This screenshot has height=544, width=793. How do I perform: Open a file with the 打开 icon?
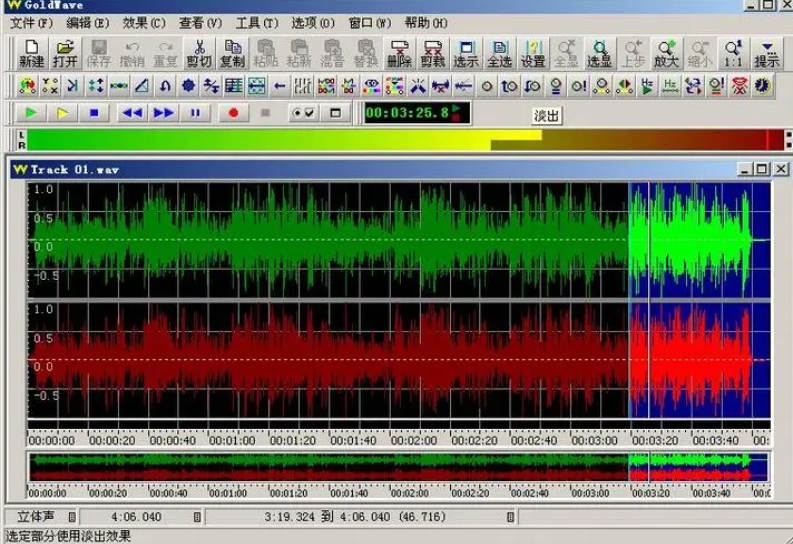click(x=65, y=54)
